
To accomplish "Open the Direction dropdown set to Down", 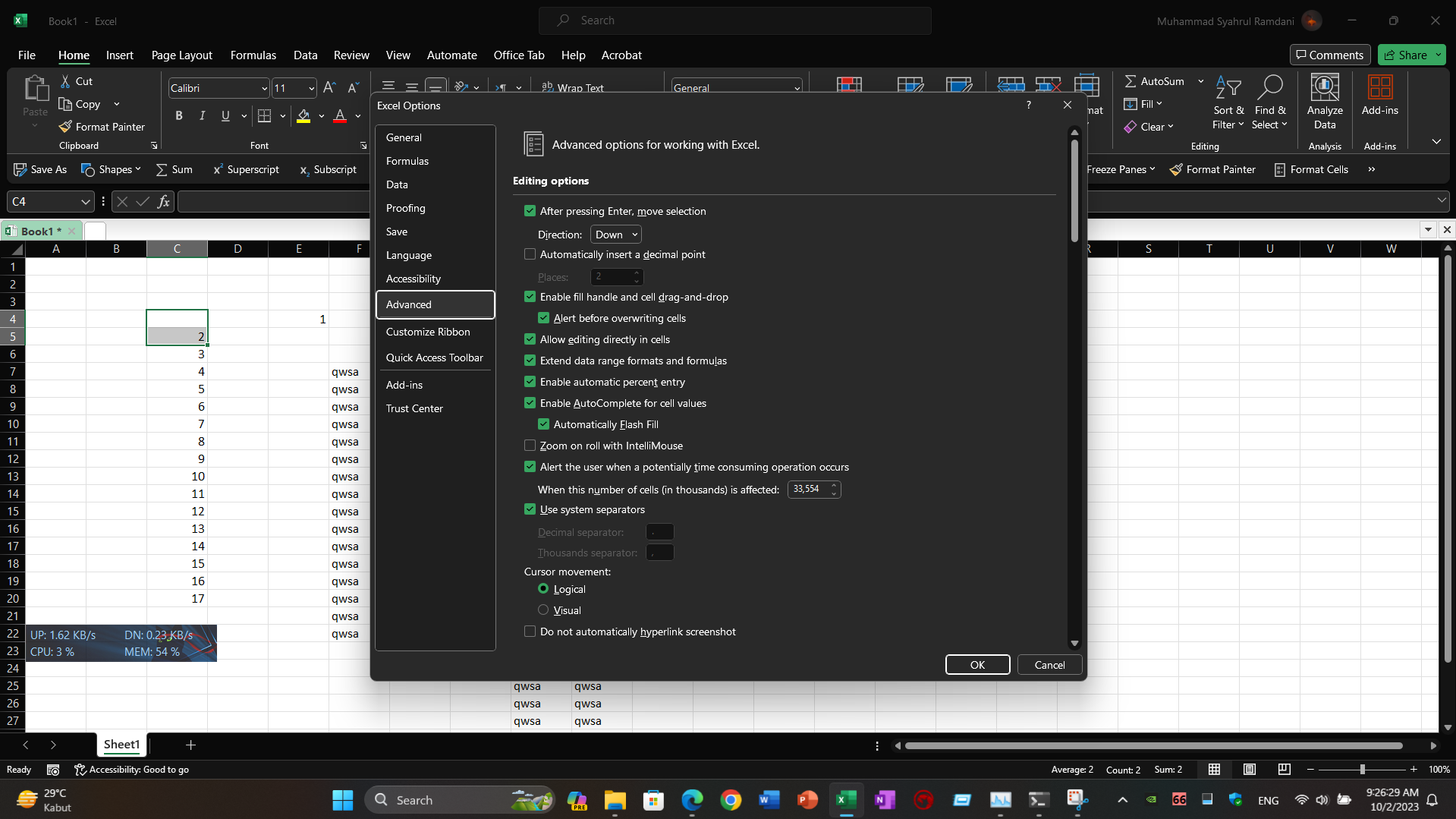I will click(615, 235).
